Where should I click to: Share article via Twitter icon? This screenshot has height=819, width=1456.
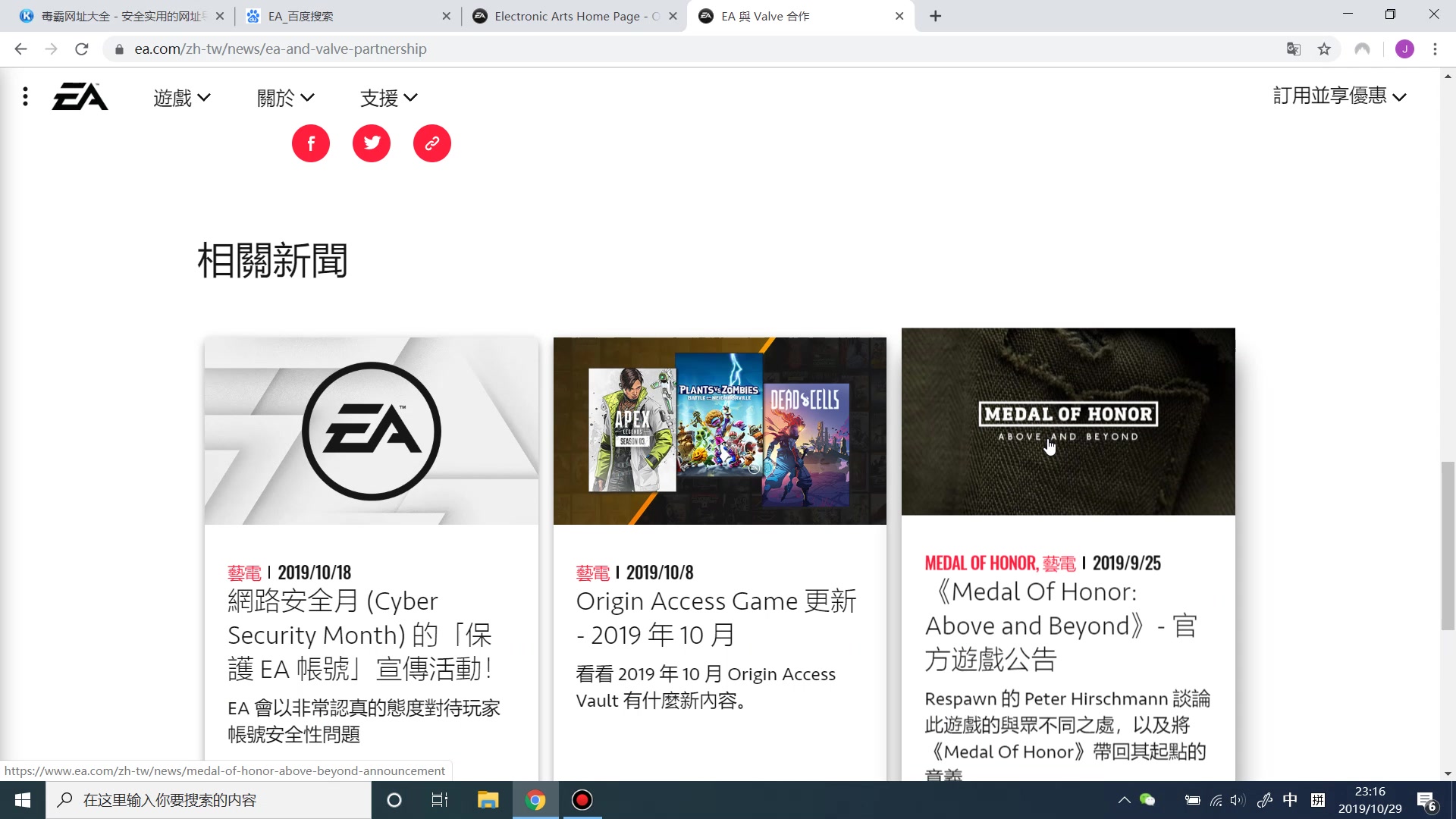click(372, 143)
